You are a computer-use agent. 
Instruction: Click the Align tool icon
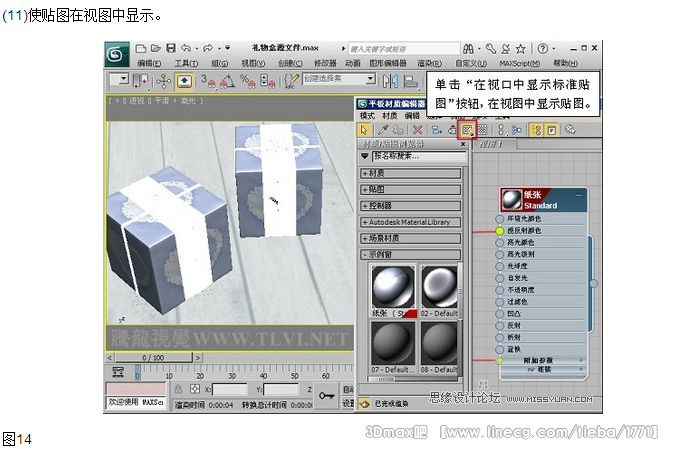pos(411,81)
